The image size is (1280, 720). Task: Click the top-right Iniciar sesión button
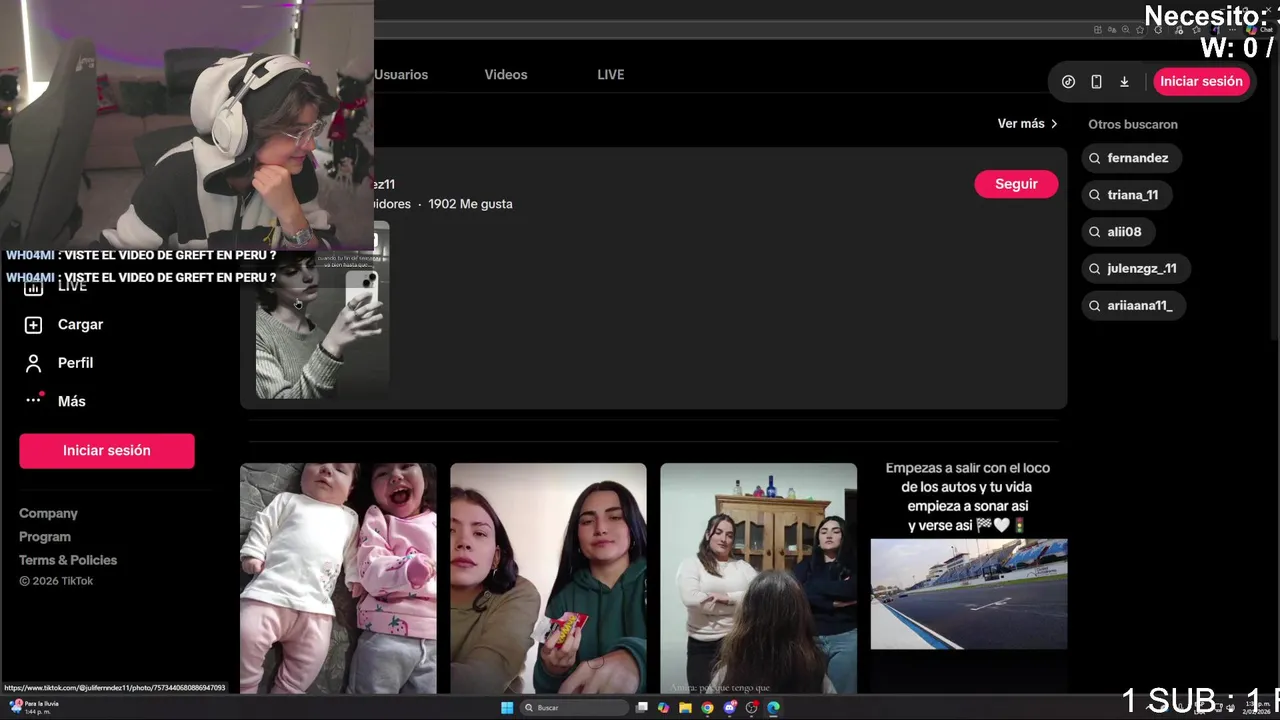(1201, 82)
